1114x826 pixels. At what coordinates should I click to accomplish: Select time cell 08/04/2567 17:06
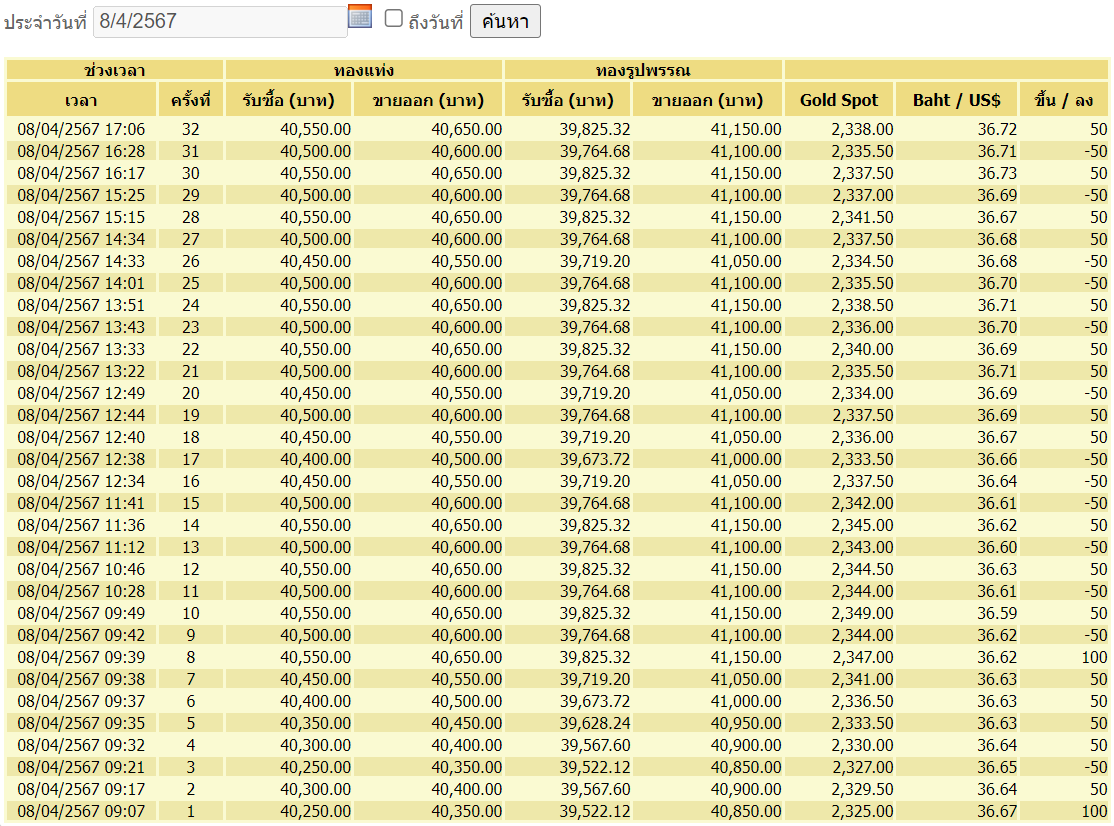pyautogui.click(x=81, y=129)
